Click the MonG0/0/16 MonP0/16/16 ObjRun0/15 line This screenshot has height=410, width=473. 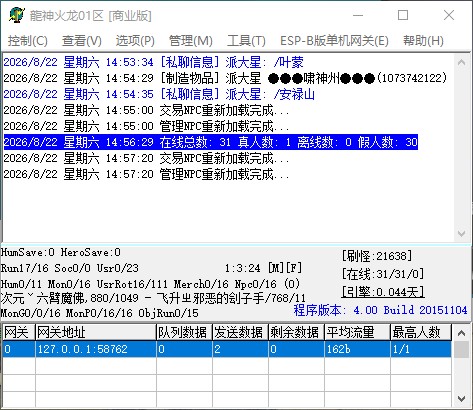(99, 313)
